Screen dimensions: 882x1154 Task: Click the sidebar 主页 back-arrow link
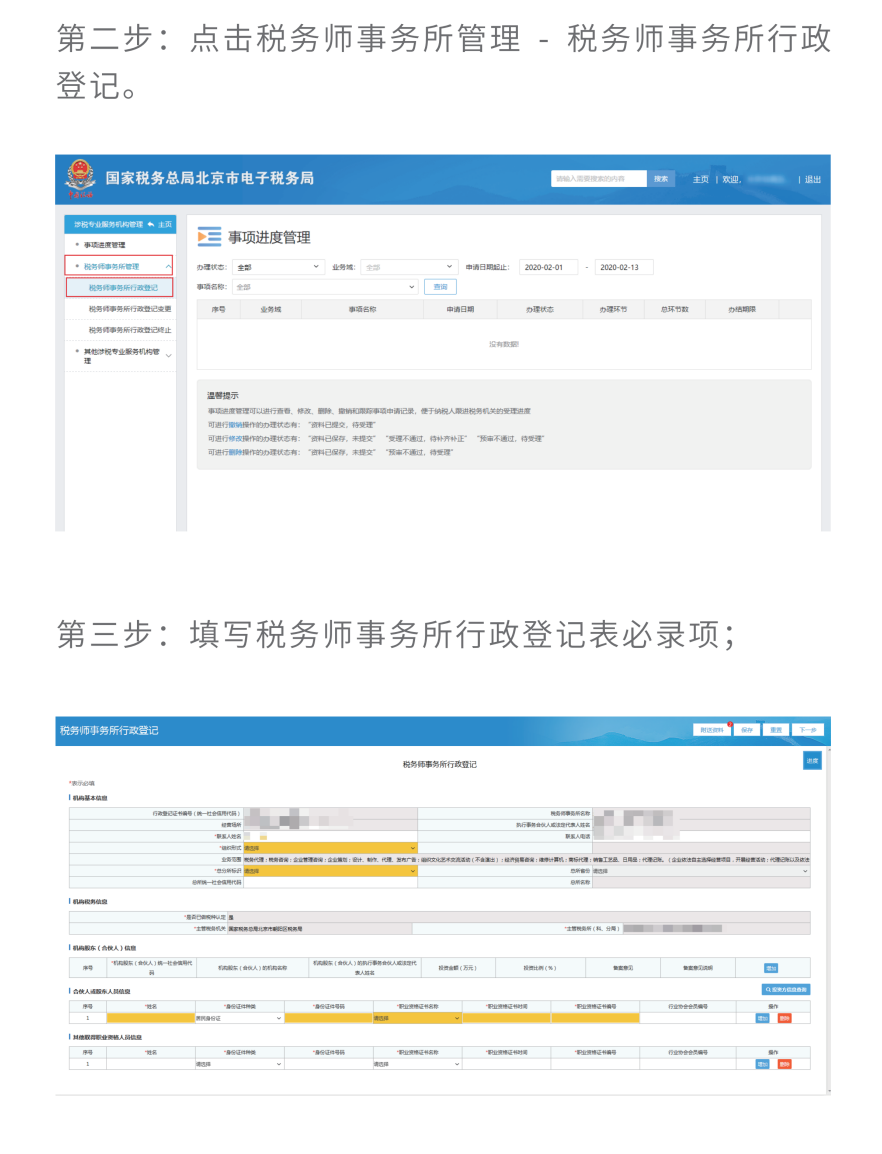(x=160, y=224)
